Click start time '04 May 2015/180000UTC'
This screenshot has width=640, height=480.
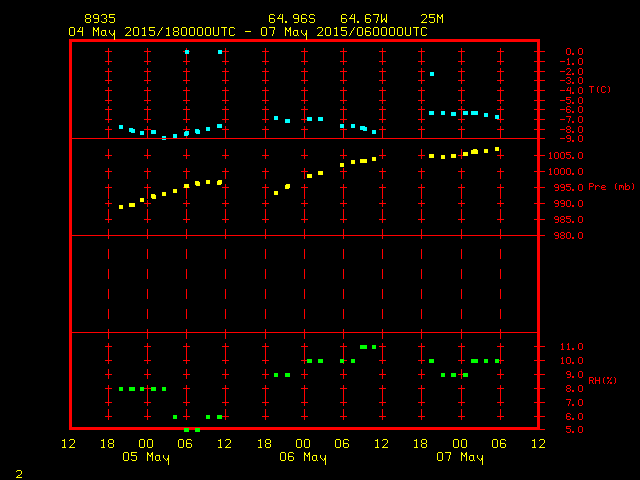[x=152, y=32]
